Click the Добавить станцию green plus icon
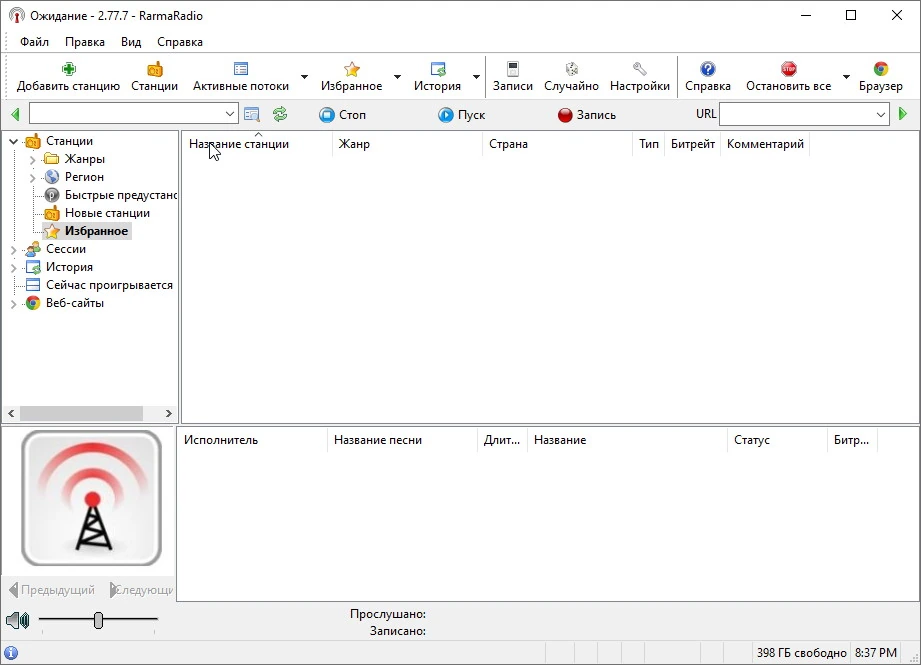921x665 pixels. point(68,69)
